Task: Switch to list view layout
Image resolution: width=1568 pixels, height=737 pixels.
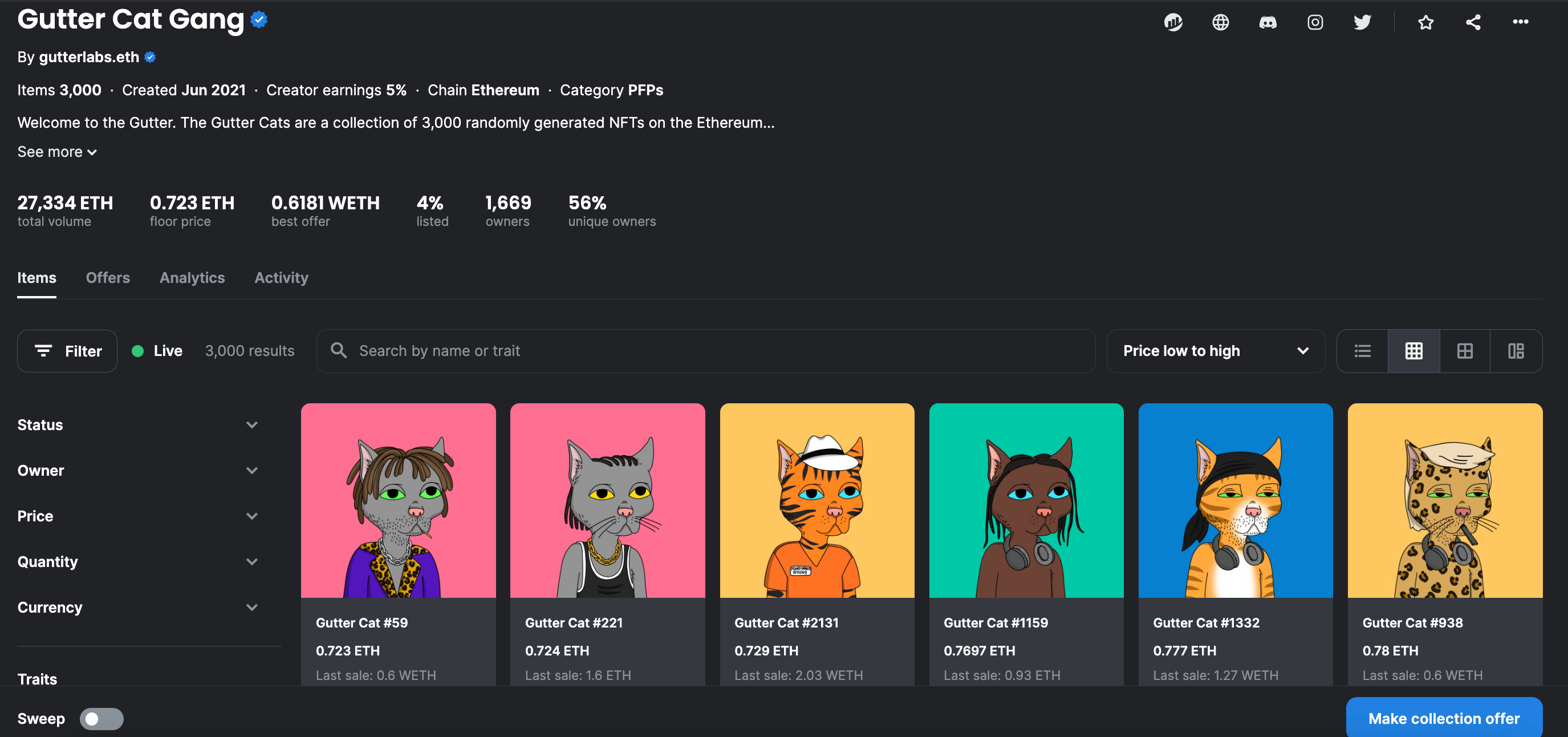Action: pyautogui.click(x=1362, y=351)
